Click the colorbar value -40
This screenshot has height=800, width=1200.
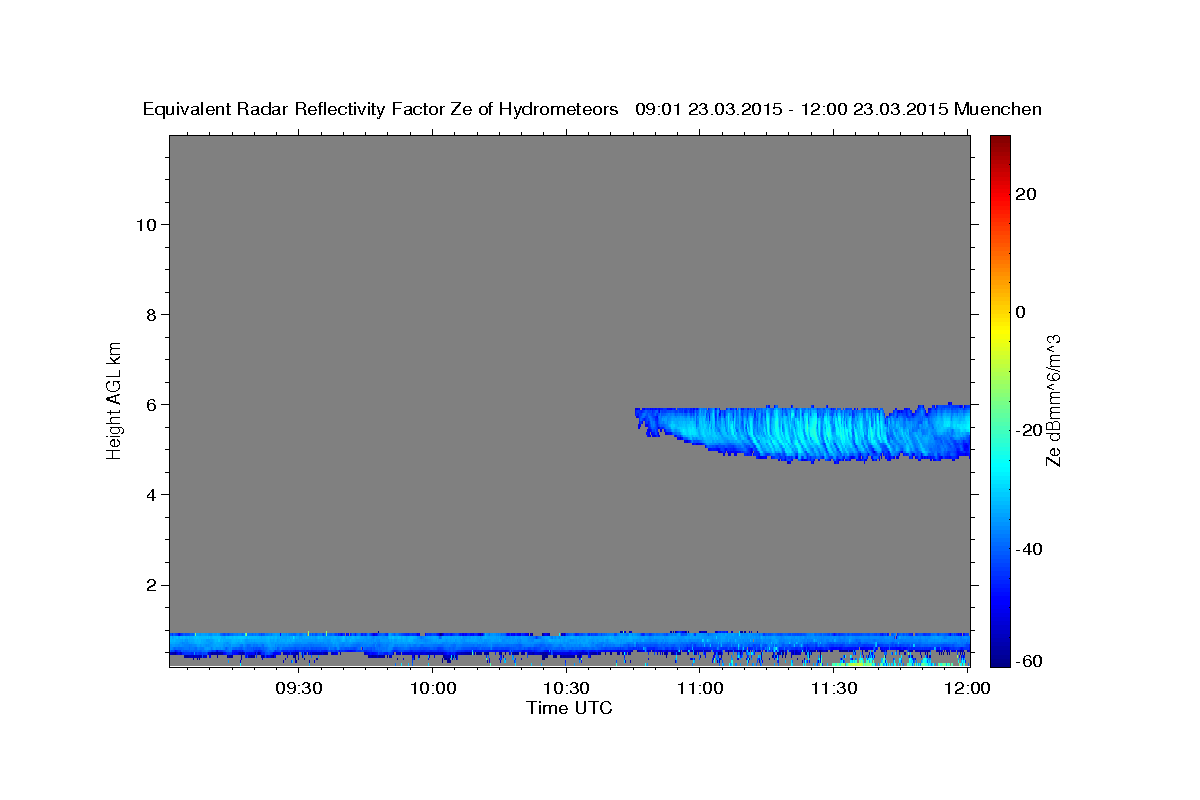coord(1029,549)
